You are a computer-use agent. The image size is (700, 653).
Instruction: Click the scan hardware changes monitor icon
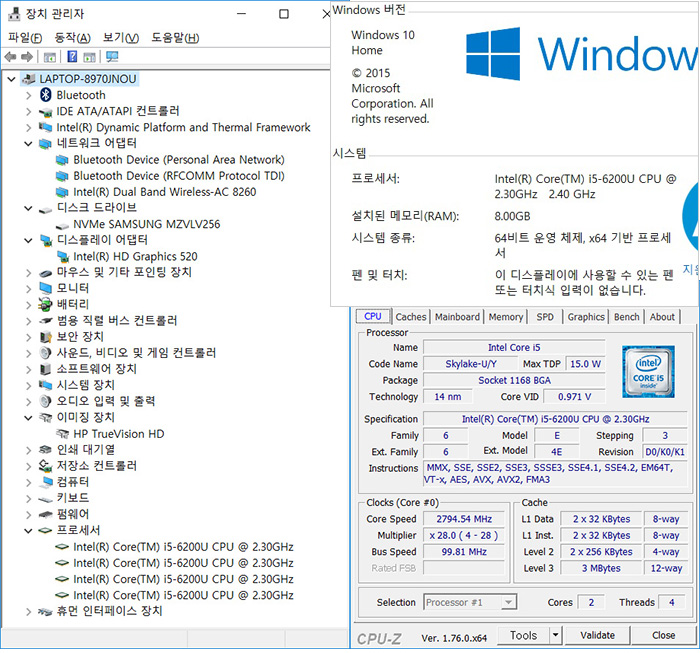click(112, 57)
